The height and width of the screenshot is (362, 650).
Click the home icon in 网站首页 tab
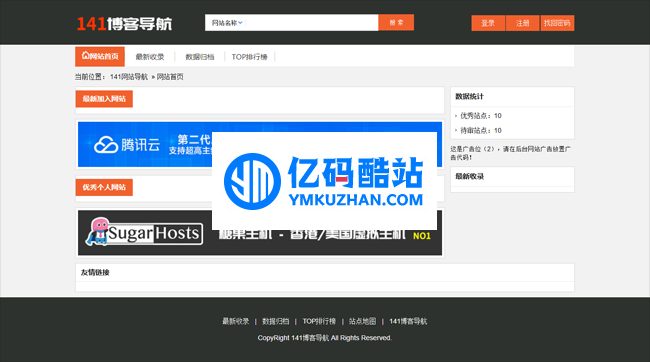[85, 56]
